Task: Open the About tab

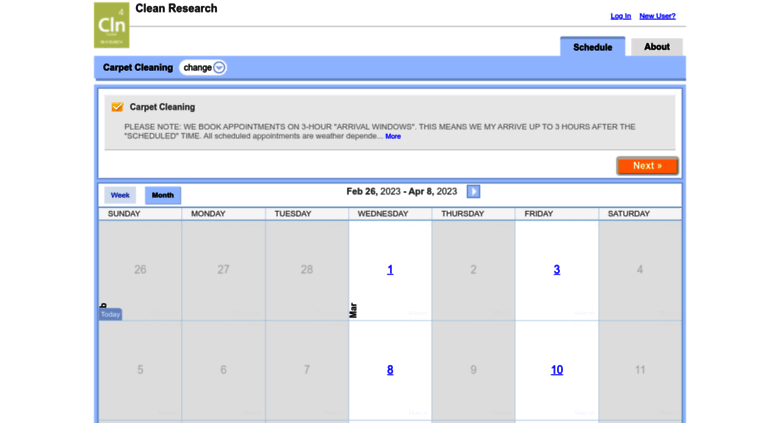Action: pos(657,47)
